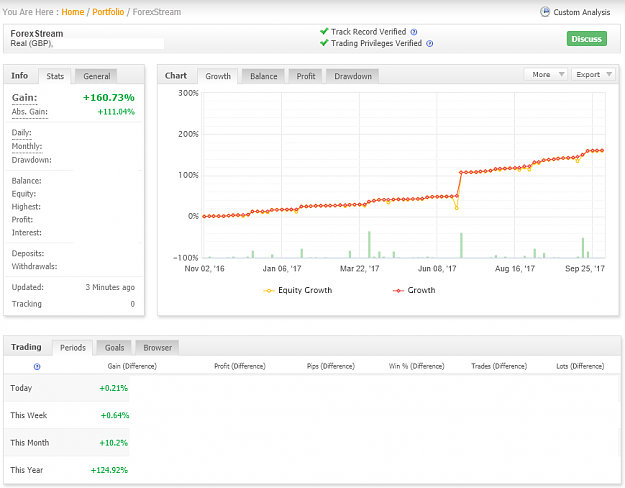625x488 pixels.
Task: Select the Profit chart tab
Action: [x=306, y=76]
